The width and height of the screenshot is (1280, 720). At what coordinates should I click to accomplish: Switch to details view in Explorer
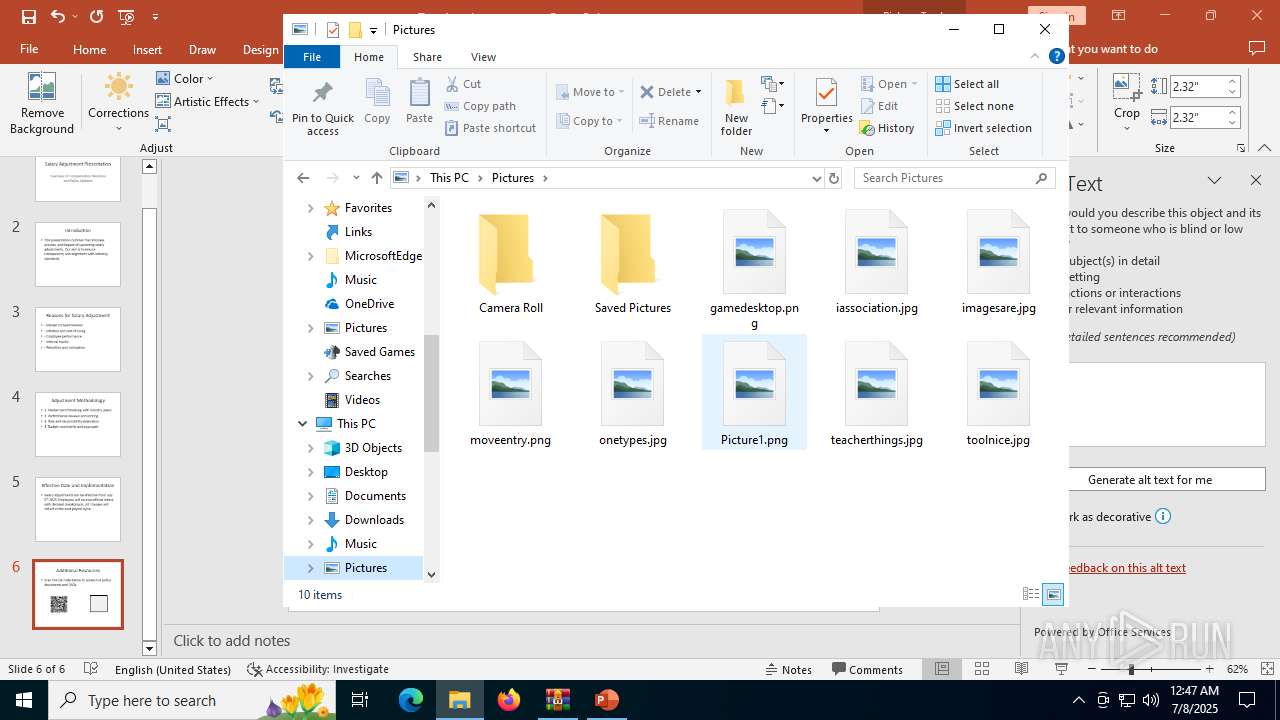point(1030,594)
